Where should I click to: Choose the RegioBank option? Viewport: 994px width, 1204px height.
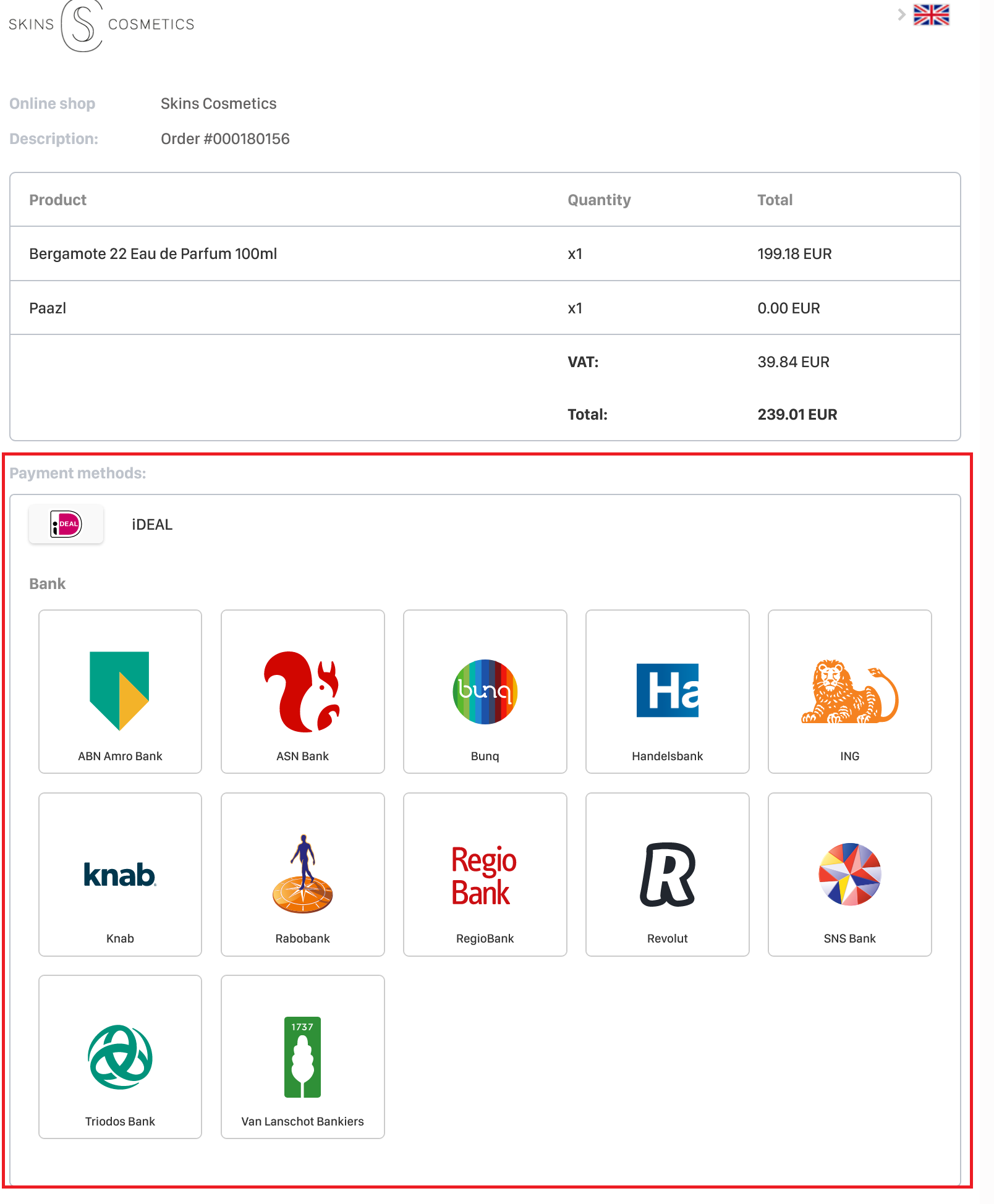coord(485,875)
